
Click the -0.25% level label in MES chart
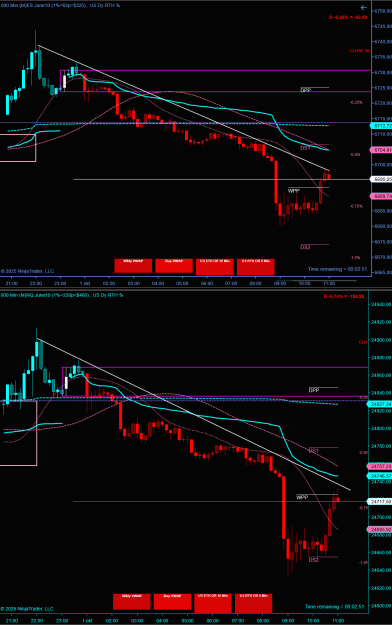(356, 102)
